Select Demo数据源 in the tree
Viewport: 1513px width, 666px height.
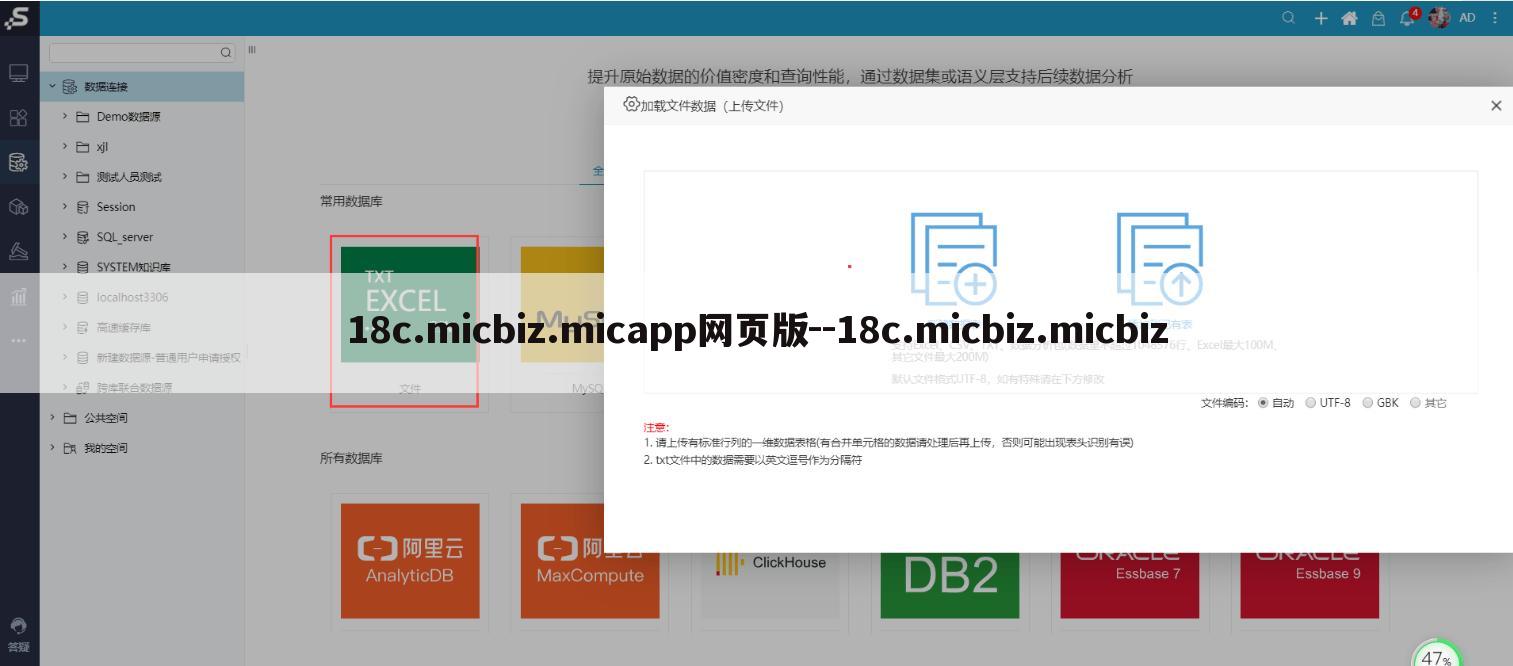pyautogui.click(x=128, y=117)
